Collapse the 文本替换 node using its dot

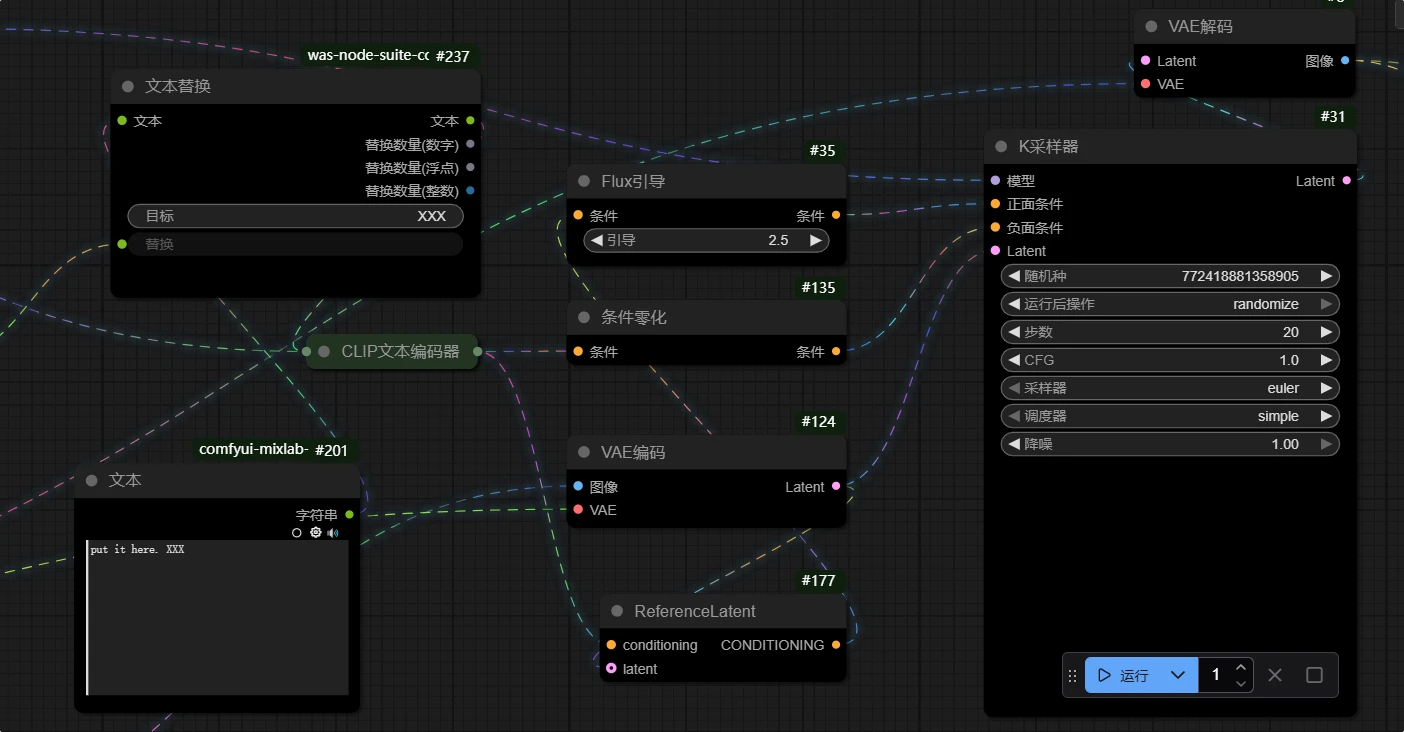point(128,86)
